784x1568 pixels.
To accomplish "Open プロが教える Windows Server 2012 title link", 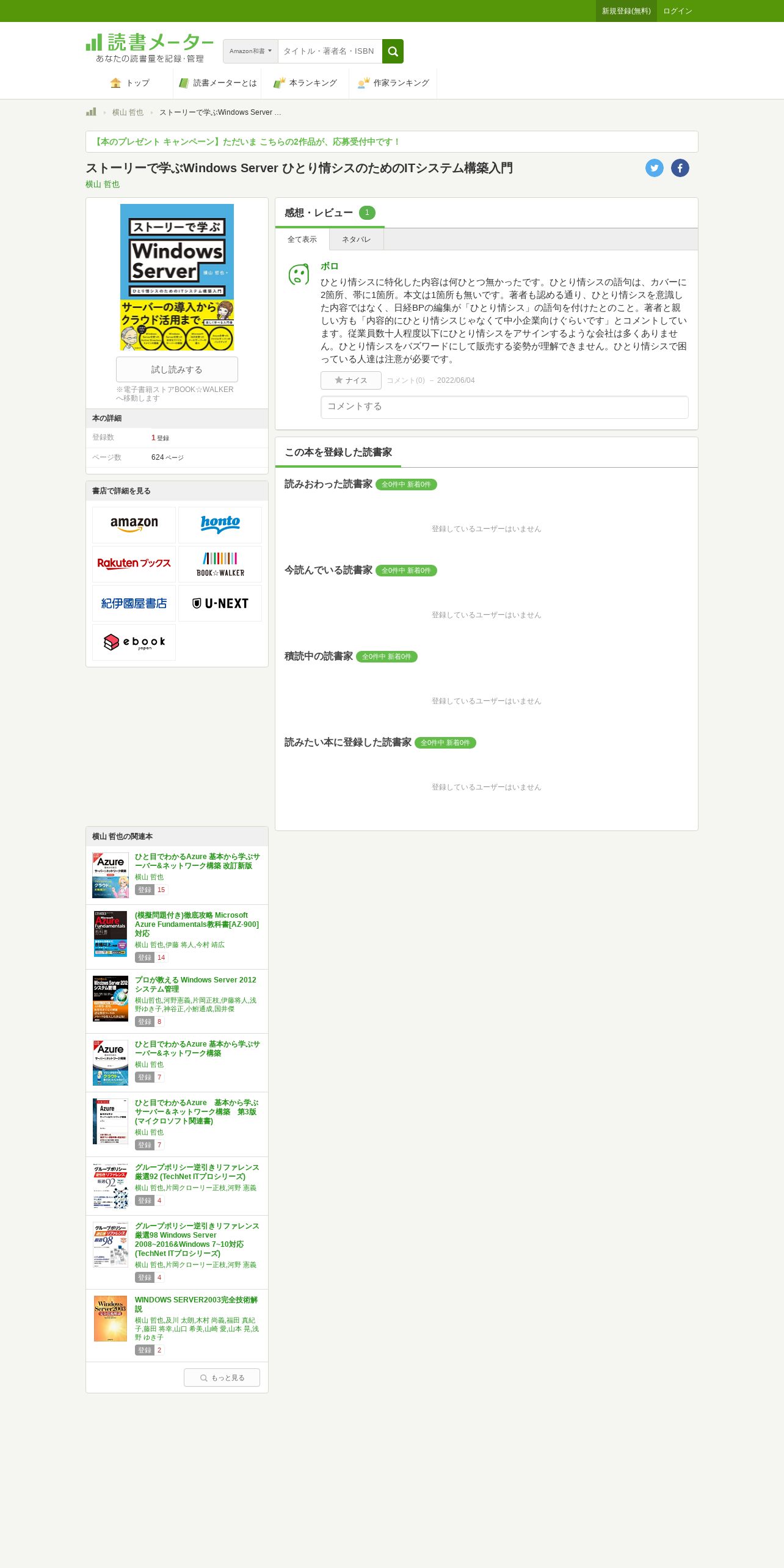I will click(x=195, y=984).
